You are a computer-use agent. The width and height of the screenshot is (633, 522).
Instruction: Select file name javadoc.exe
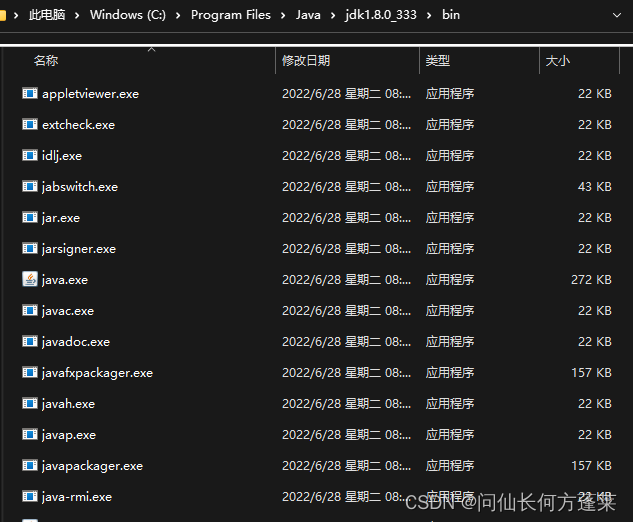76,342
